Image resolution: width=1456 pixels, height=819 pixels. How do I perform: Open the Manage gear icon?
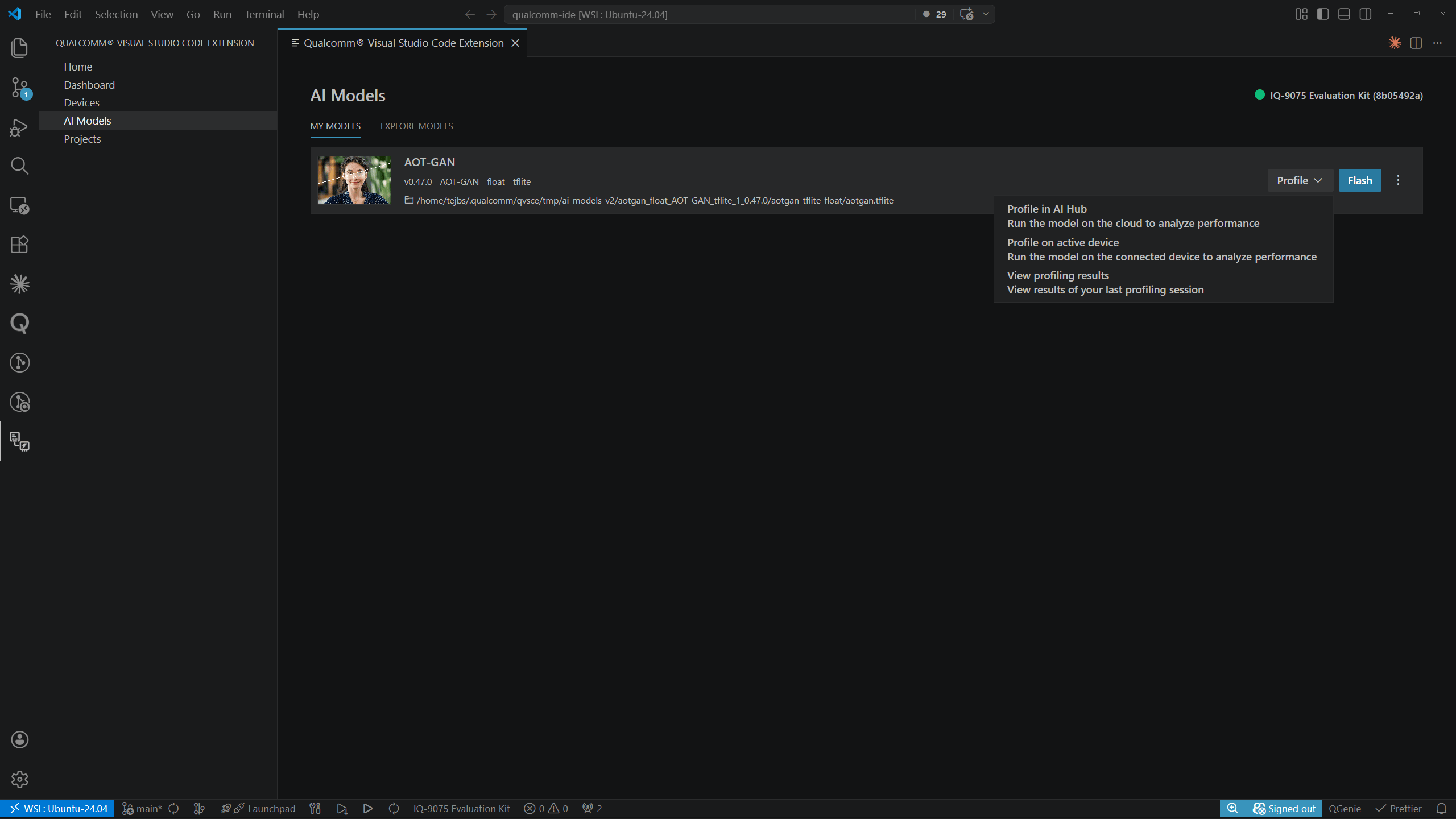point(19,779)
